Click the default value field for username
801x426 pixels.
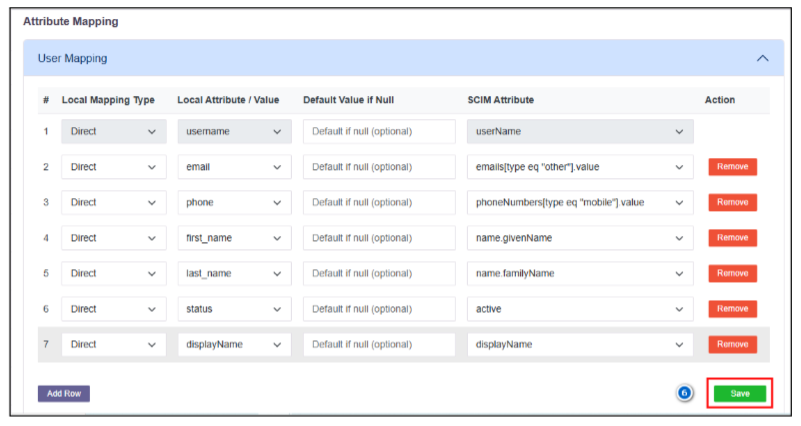click(x=379, y=131)
